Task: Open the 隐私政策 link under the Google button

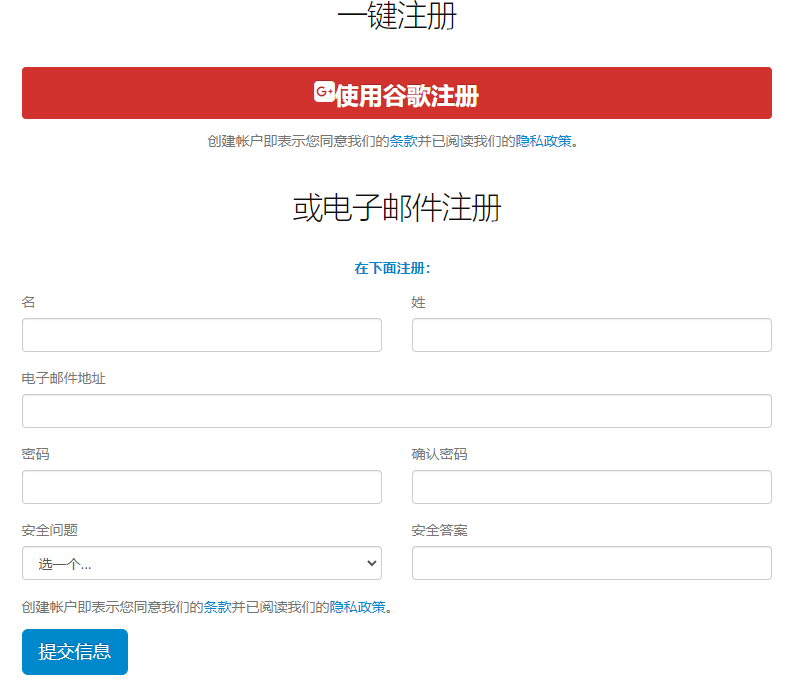Action: (543, 141)
